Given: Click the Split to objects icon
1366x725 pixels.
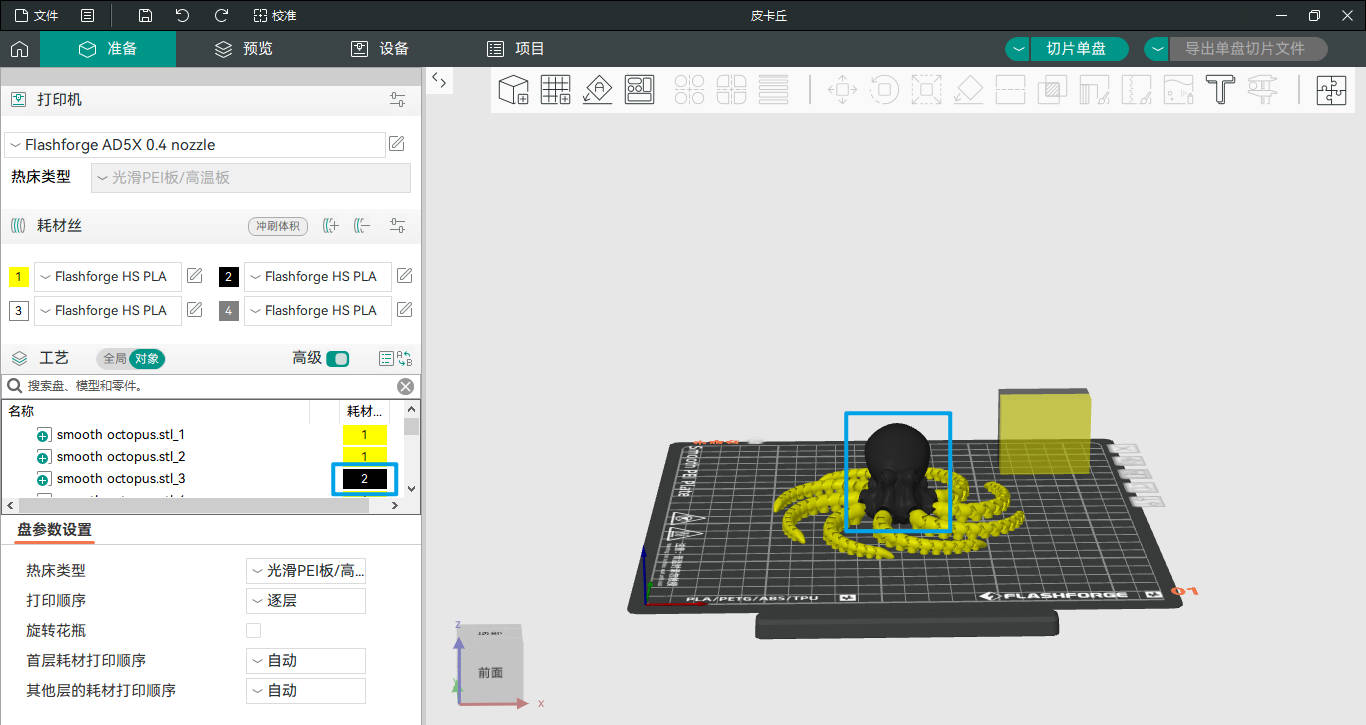Looking at the screenshot, I should [x=689, y=90].
